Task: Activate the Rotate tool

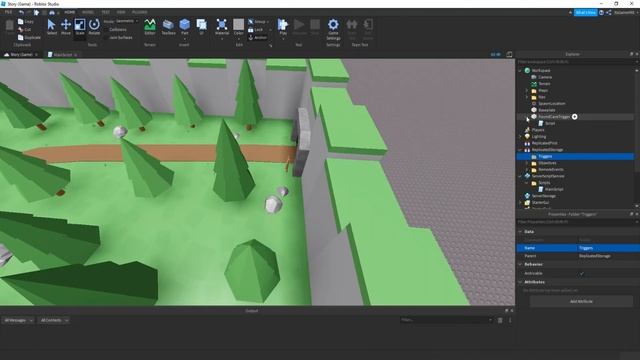Action: pyautogui.click(x=94, y=27)
